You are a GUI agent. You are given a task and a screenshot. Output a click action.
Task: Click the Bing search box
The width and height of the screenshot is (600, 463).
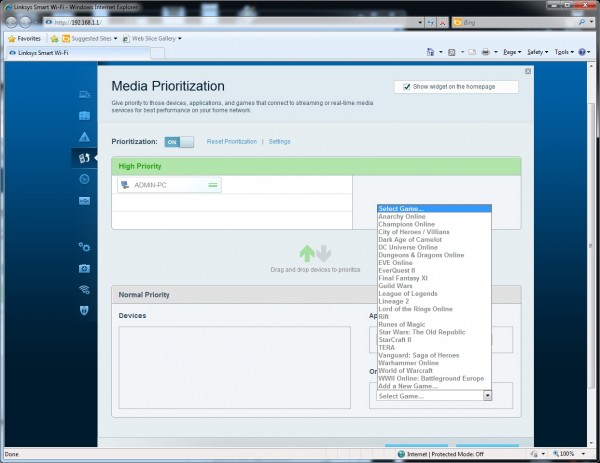[517, 23]
